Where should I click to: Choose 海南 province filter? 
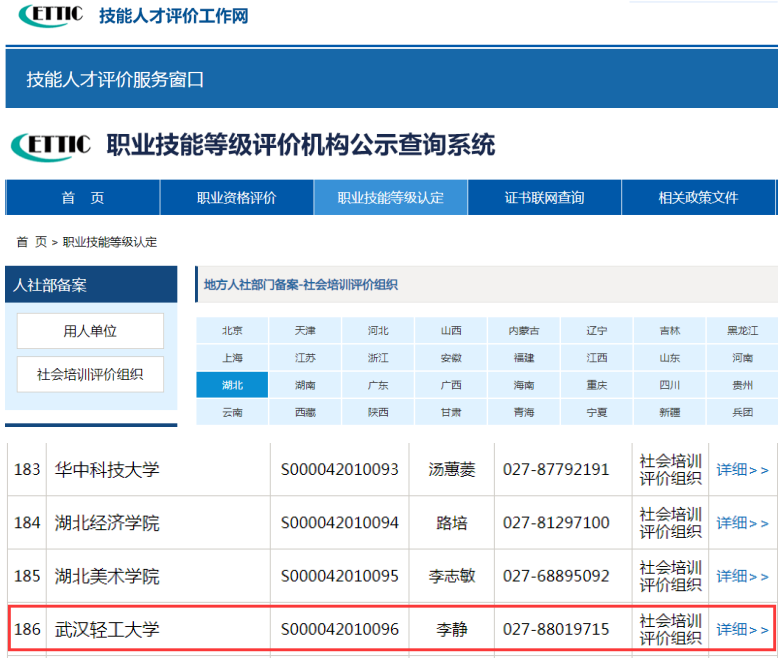524,385
